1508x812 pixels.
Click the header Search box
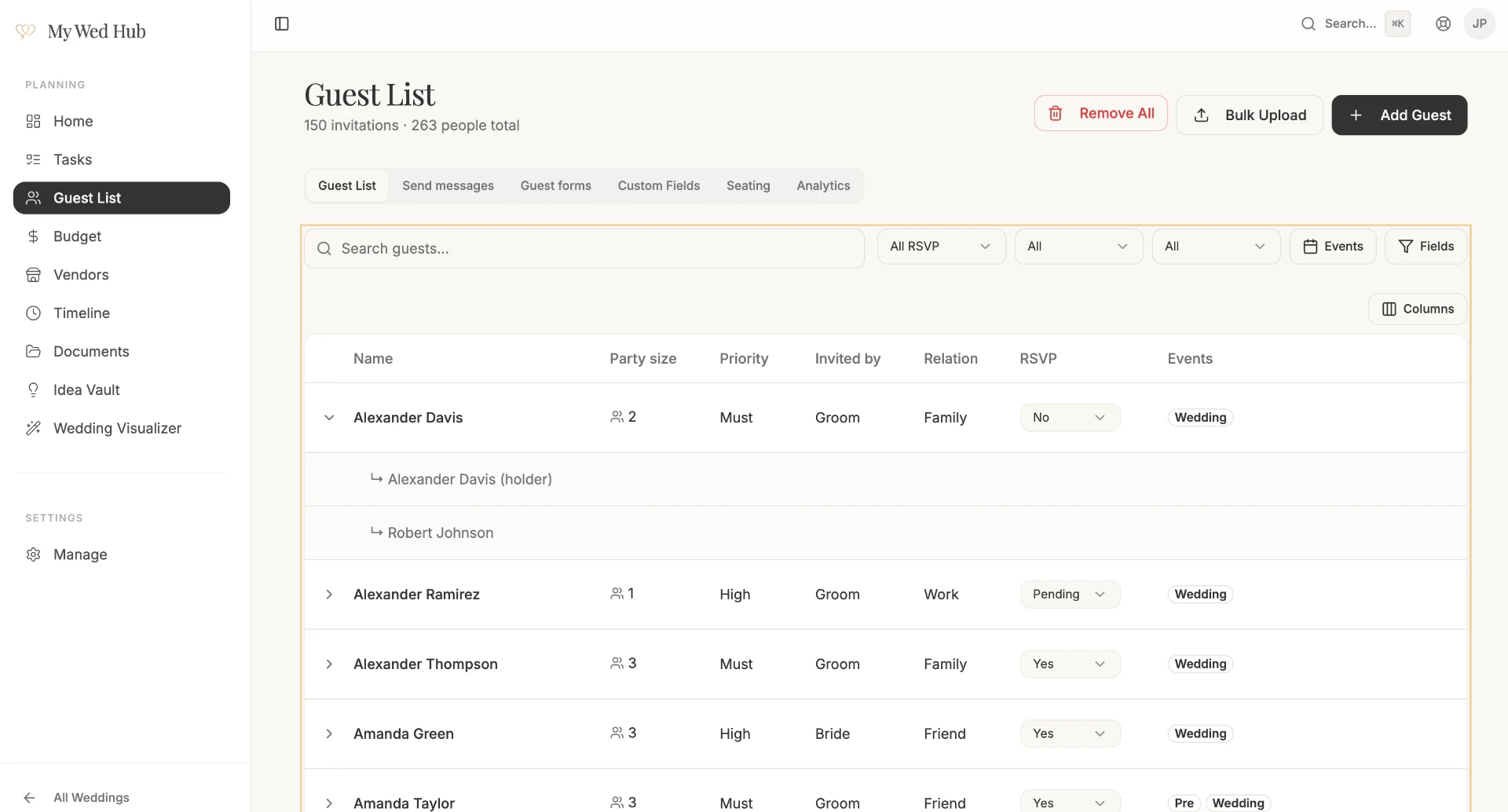(1355, 24)
